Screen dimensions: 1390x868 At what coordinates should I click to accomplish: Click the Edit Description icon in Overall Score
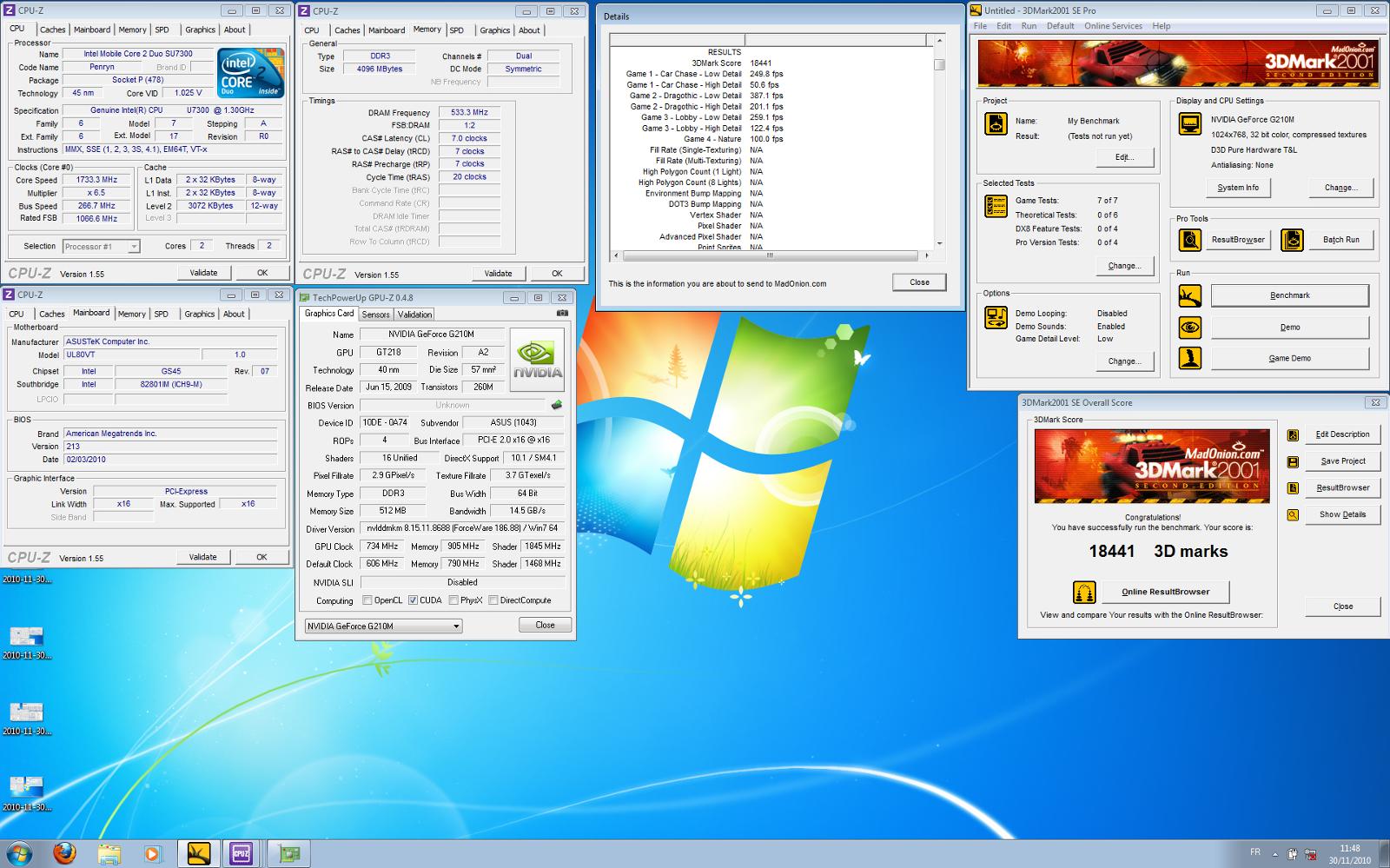(1293, 434)
